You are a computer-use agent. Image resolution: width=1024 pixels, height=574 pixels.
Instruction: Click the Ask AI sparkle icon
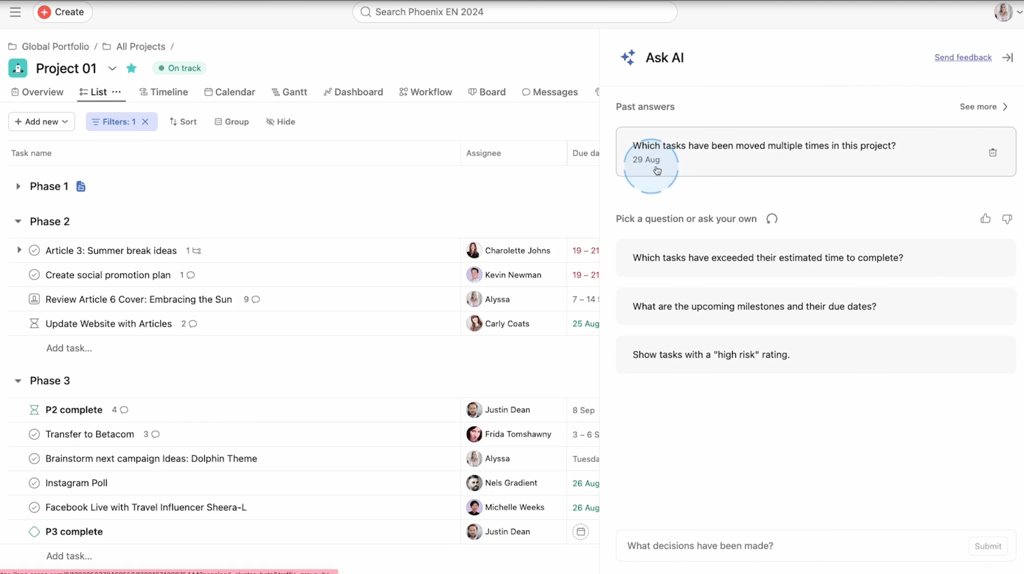pos(628,57)
